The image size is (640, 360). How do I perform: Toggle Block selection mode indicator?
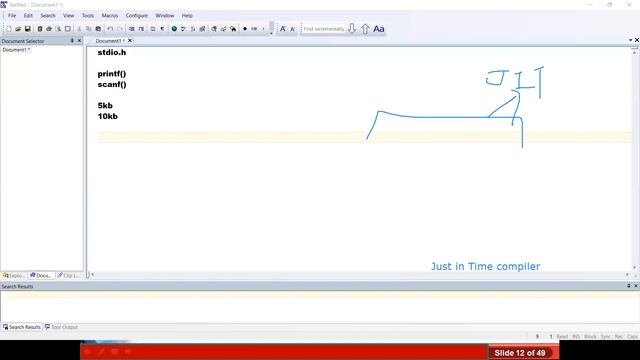point(590,336)
